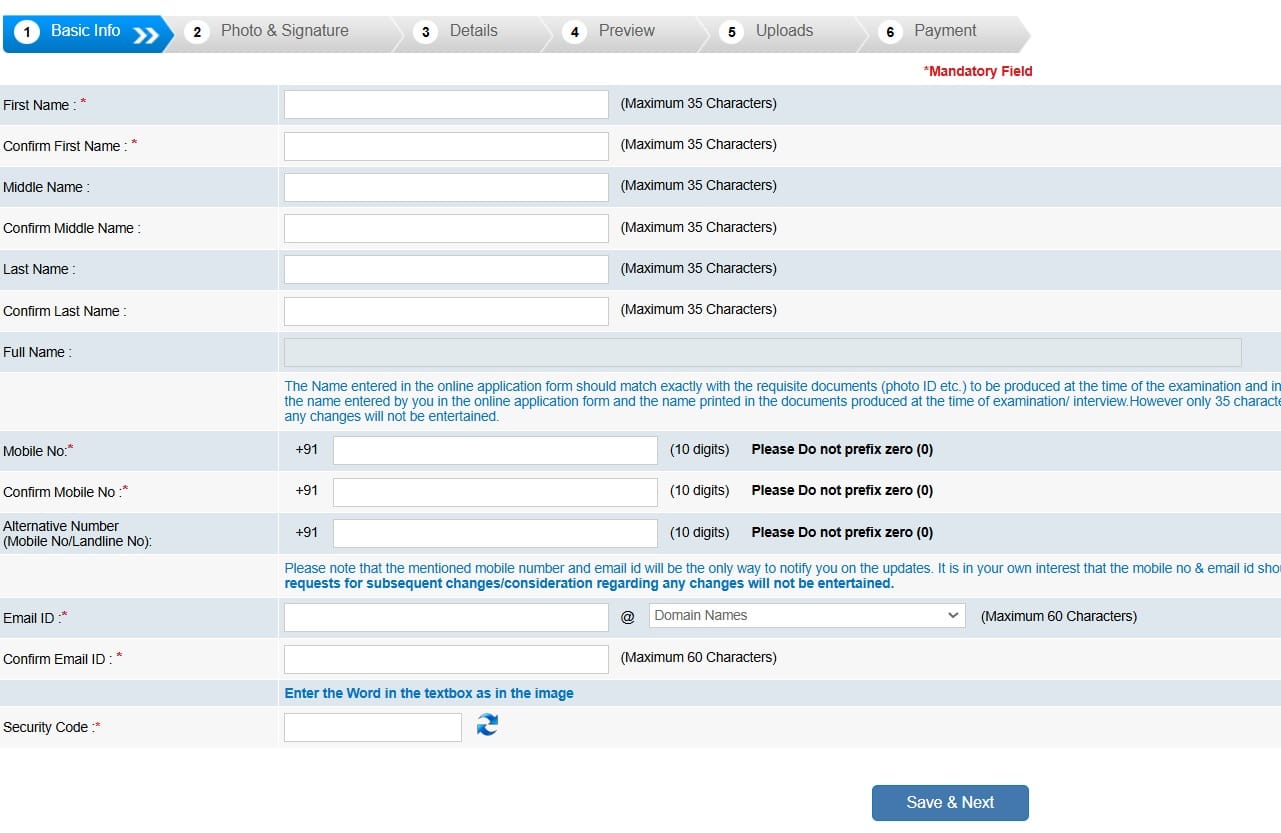
Task: Click the Confirm Mobile No field
Action: point(495,492)
